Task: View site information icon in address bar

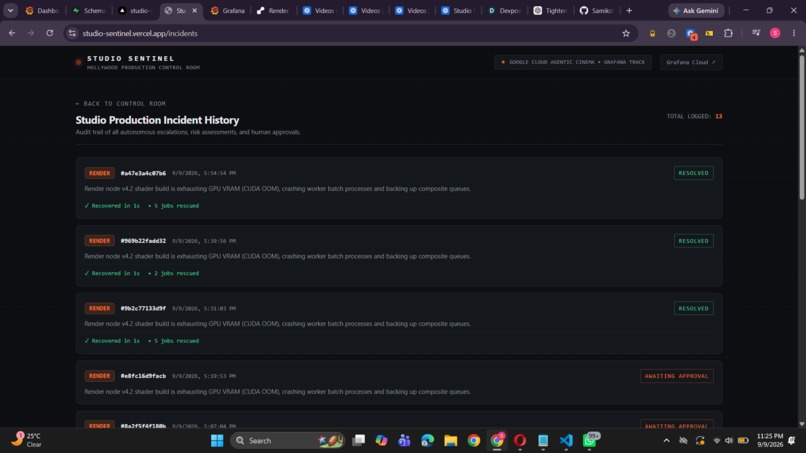Action: coord(72,33)
